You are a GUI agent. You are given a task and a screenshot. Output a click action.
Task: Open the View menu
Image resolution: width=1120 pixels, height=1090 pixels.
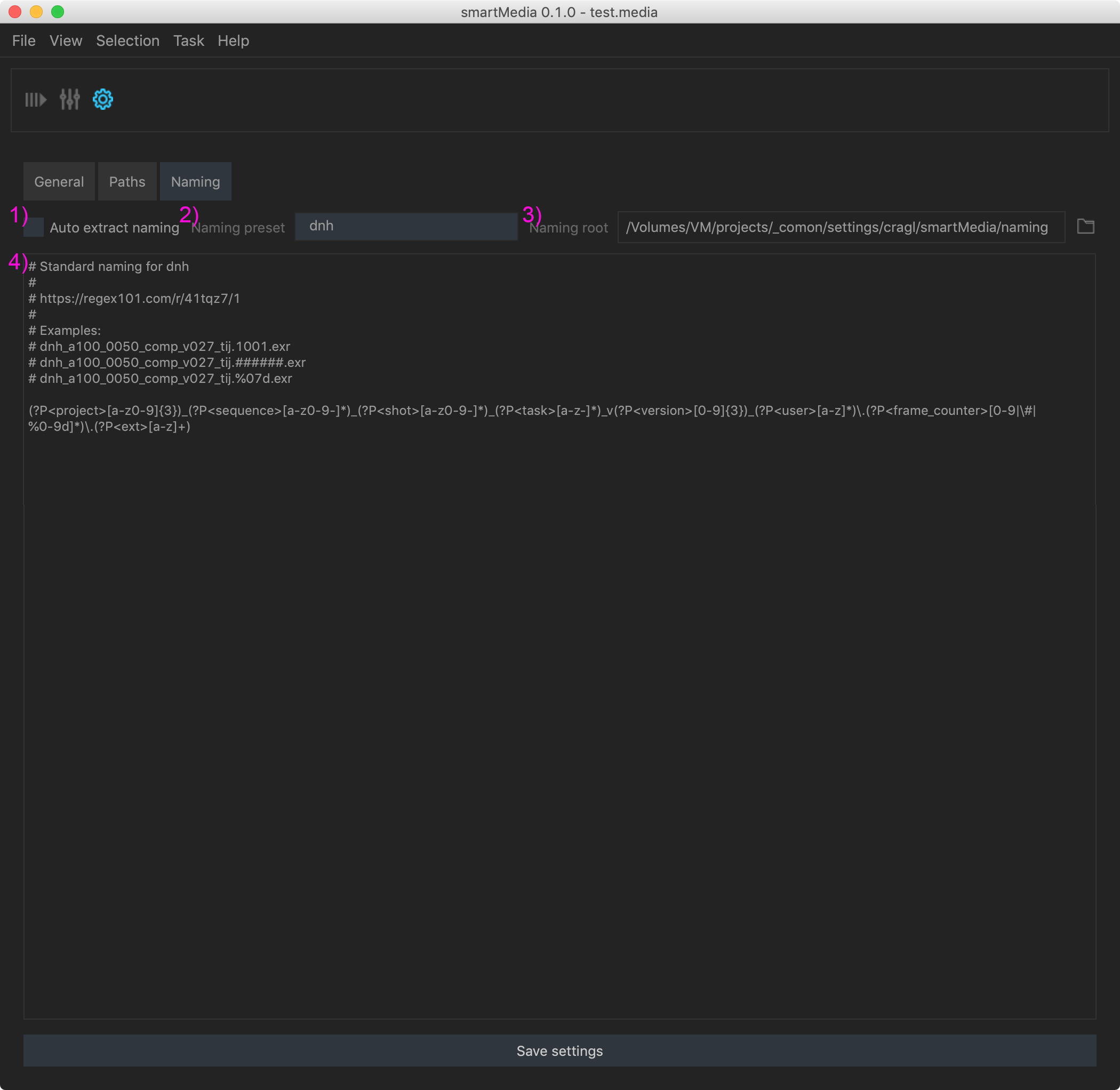tap(66, 41)
